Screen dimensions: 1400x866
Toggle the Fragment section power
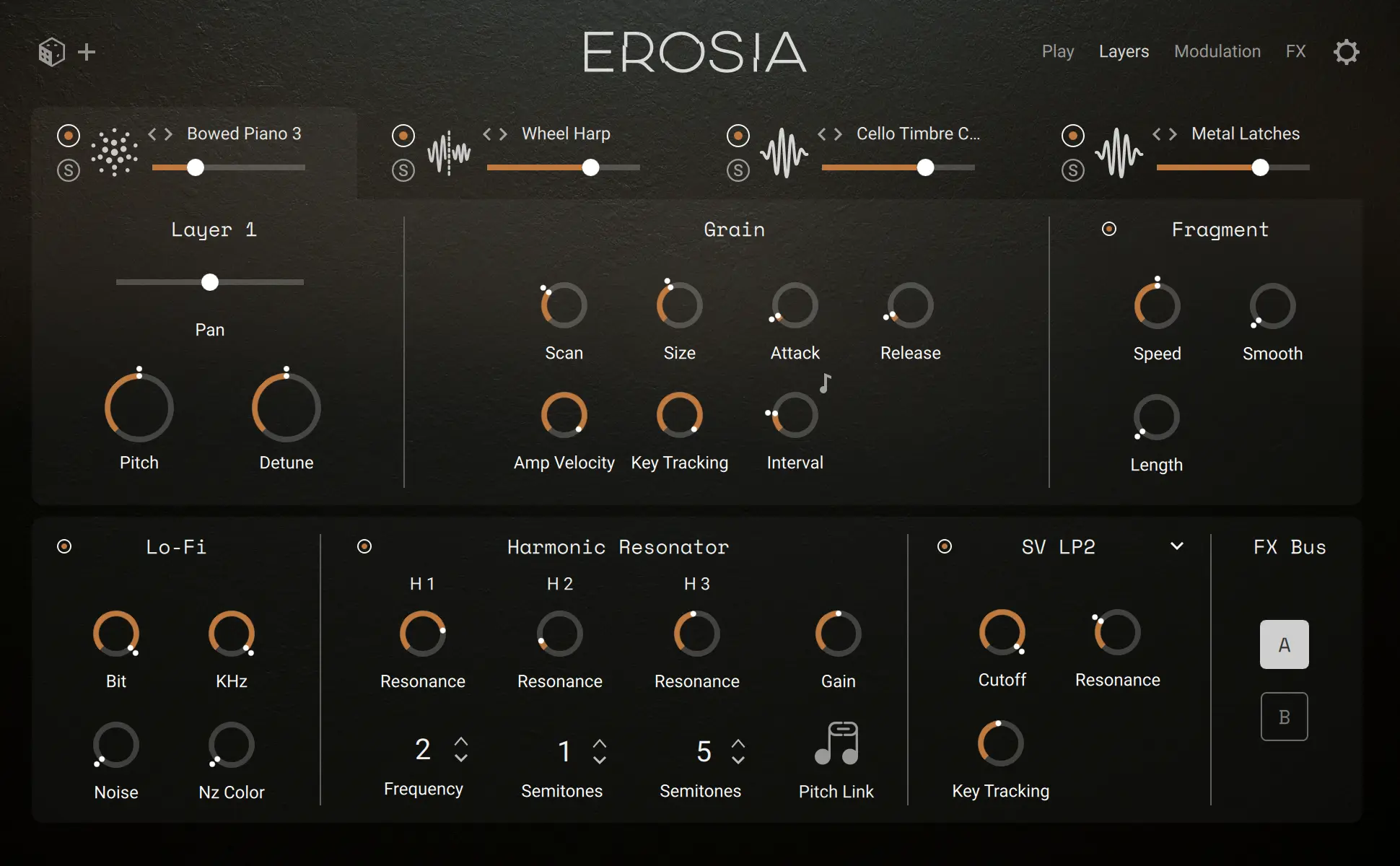[x=1109, y=229]
